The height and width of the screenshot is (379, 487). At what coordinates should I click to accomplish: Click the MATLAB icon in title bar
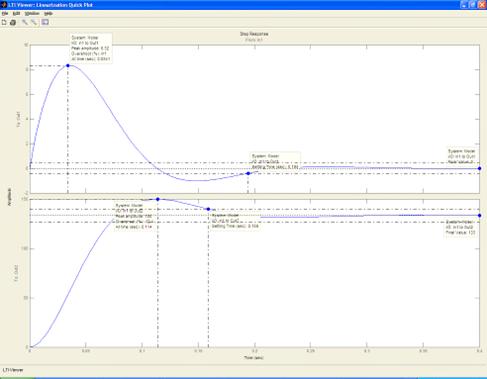(4, 5)
